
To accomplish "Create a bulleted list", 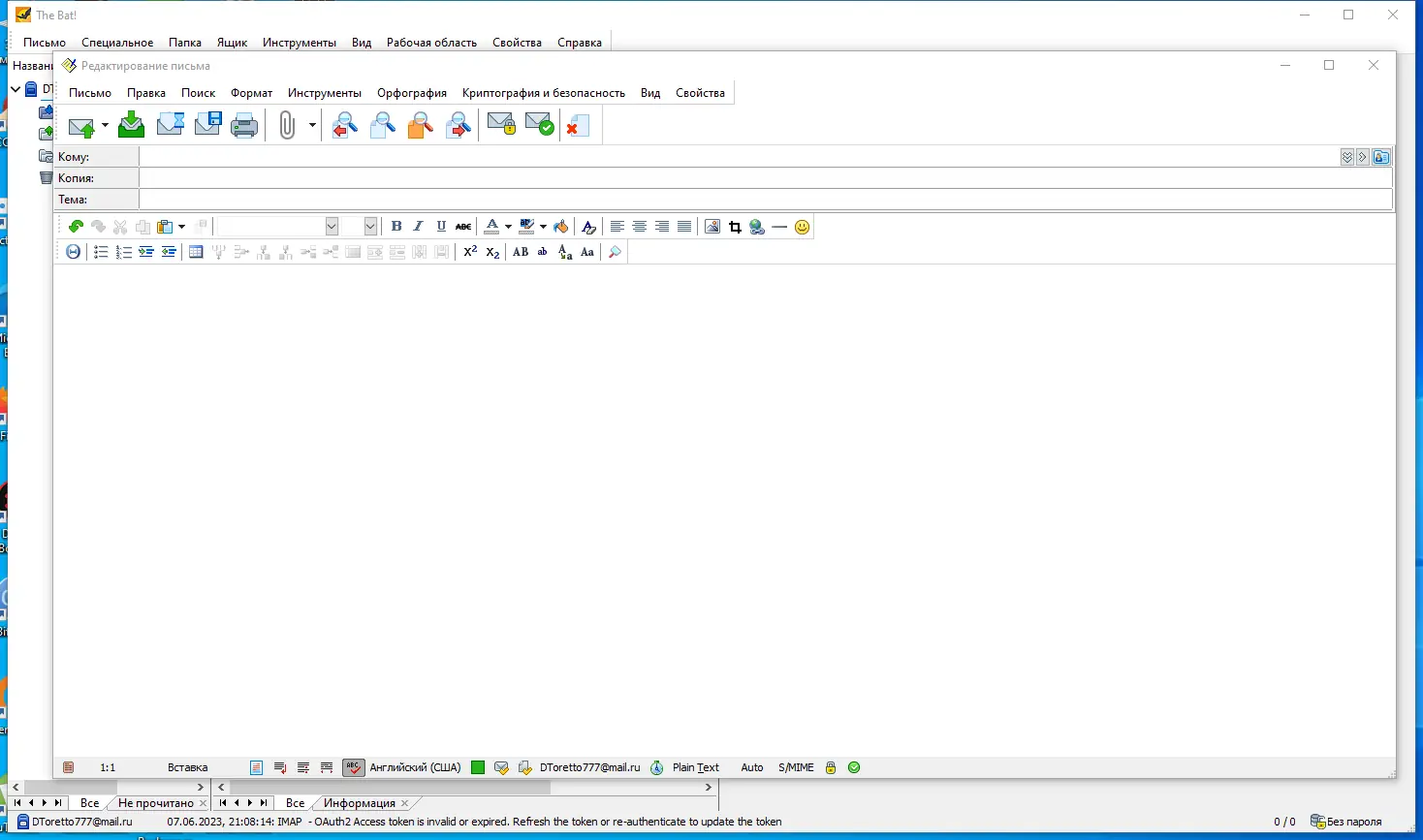I will pos(101,252).
